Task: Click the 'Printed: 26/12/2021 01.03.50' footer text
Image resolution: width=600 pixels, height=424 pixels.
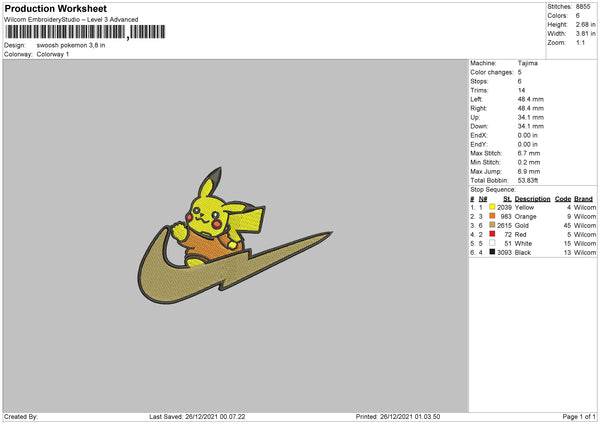Action: tap(398, 416)
